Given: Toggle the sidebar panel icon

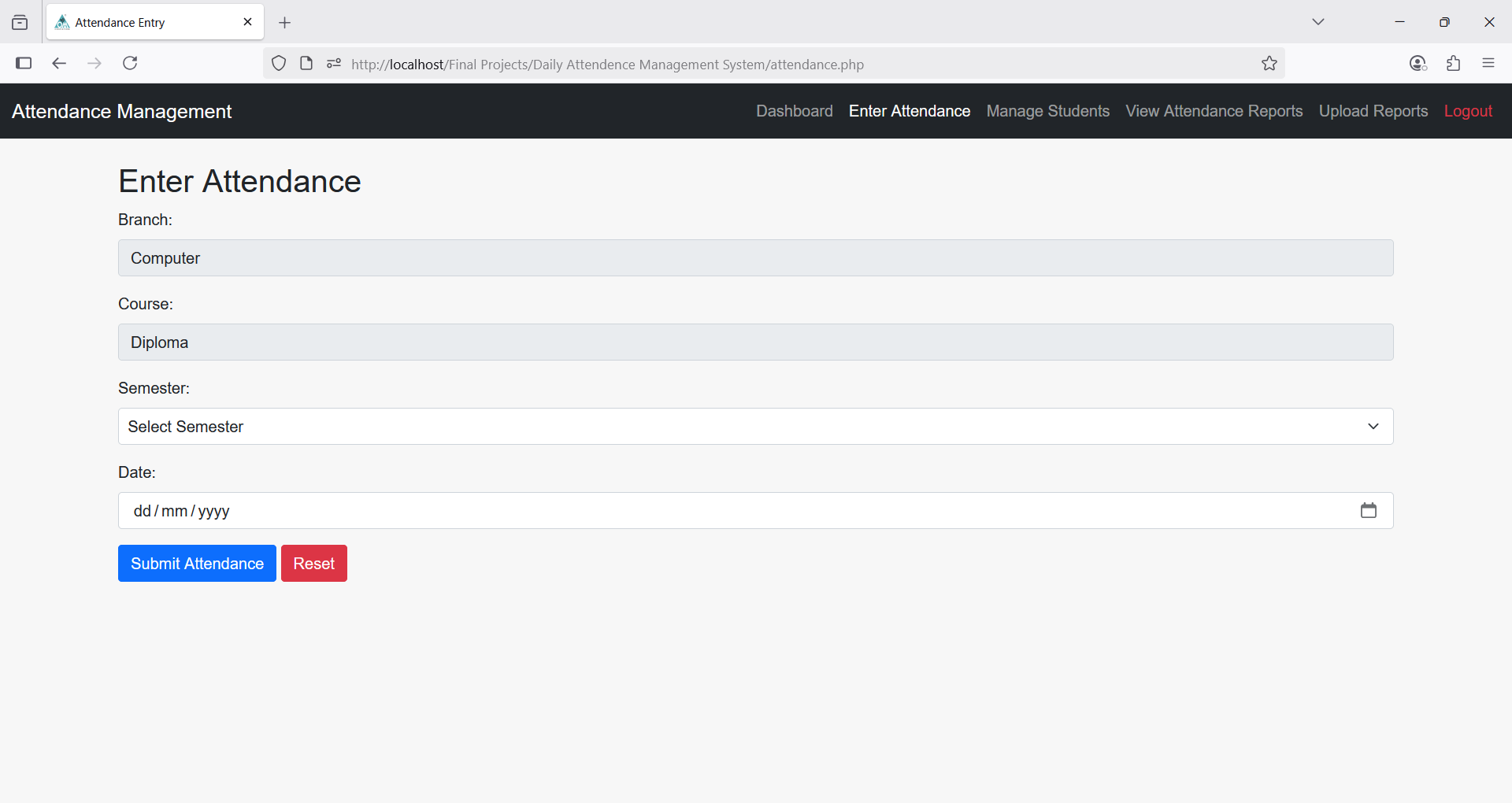Looking at the screenshot, I should click(x=24, y=64).
